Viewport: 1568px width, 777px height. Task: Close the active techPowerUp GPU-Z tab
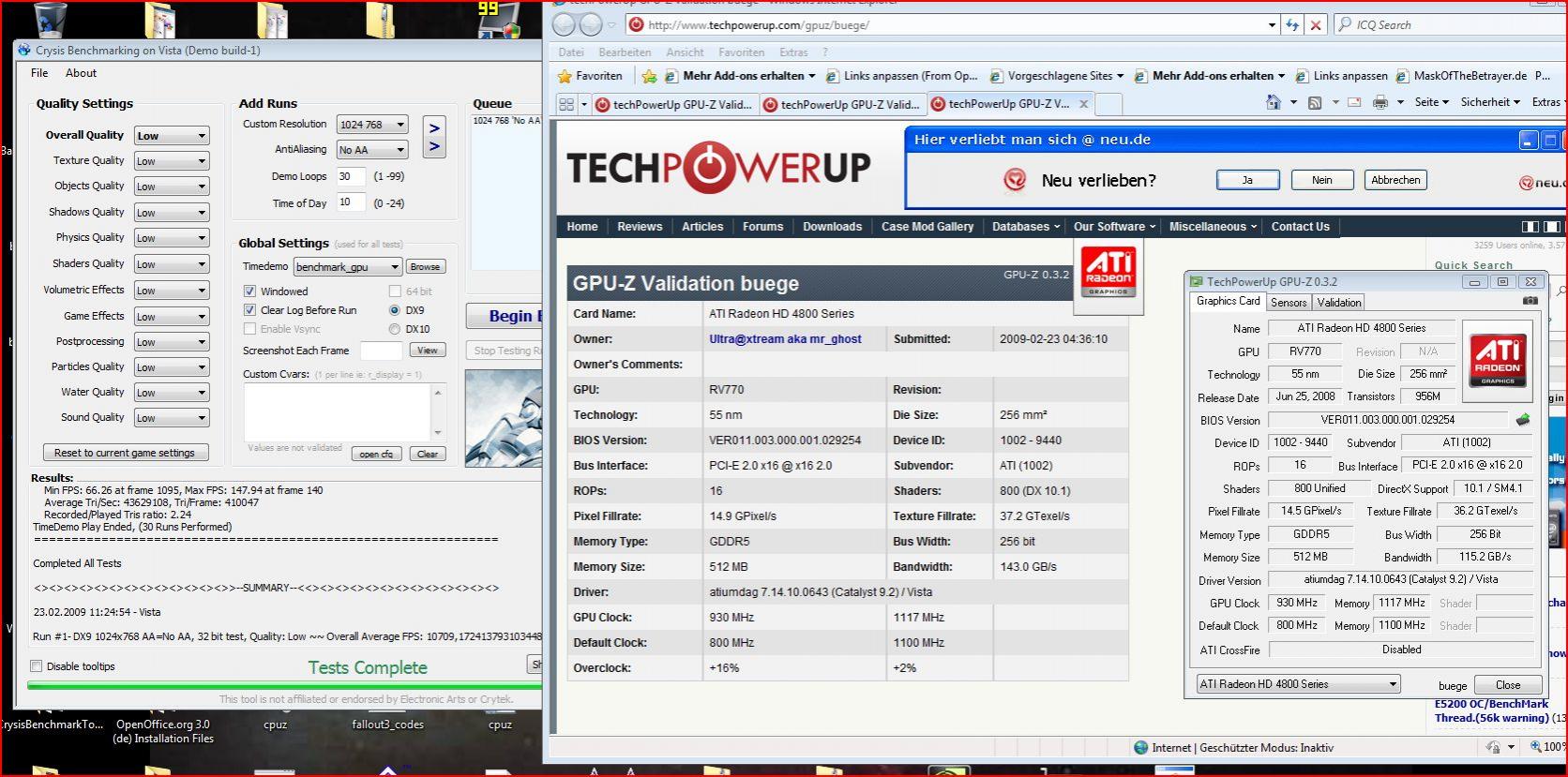[x=1084, y=104]
